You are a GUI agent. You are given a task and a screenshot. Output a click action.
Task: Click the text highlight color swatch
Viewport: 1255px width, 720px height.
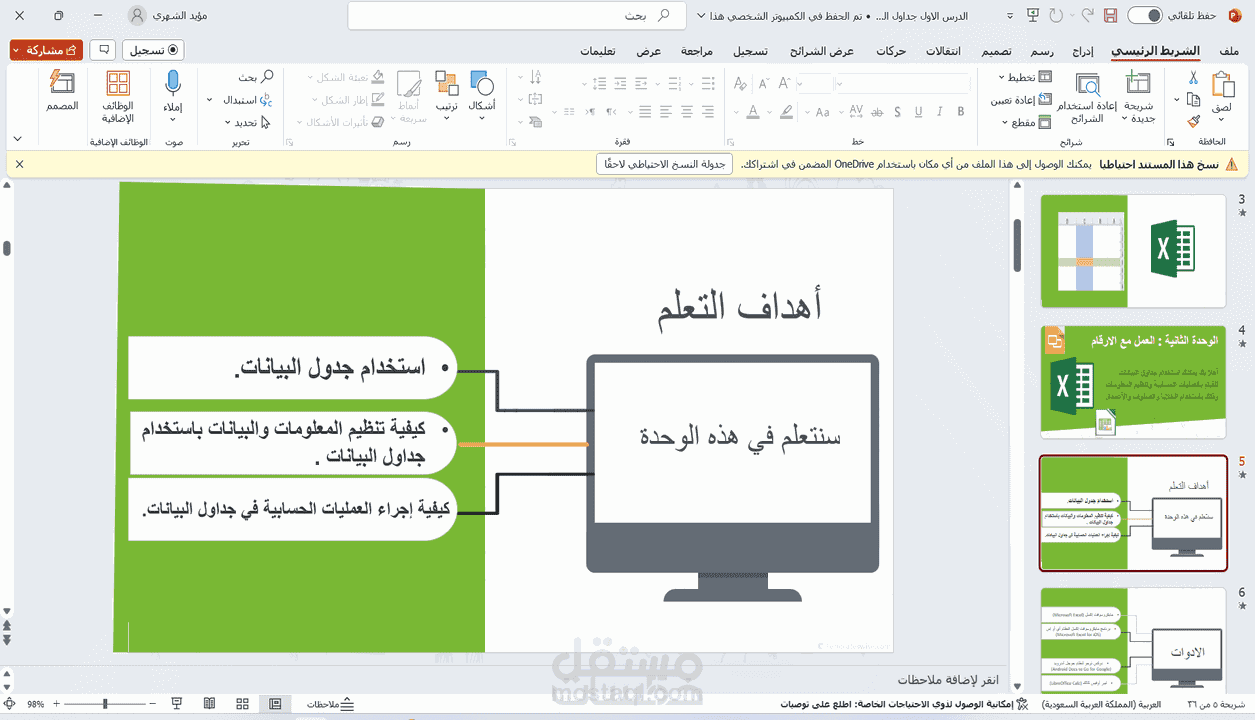pos(785,112)
